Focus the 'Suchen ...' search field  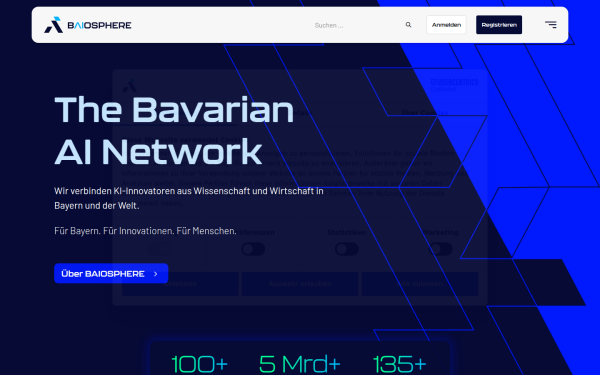point(356,25)
